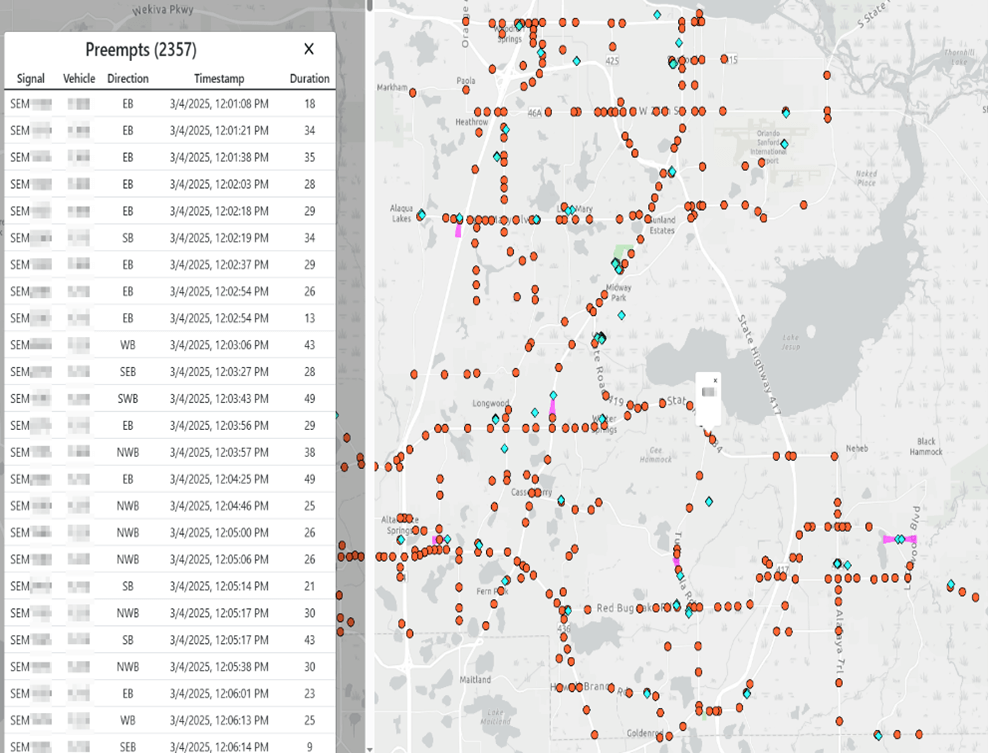988x753 pixels.
Task: Select the SEB preempt row at 12:03:27 PM
Action: point(170,372)
